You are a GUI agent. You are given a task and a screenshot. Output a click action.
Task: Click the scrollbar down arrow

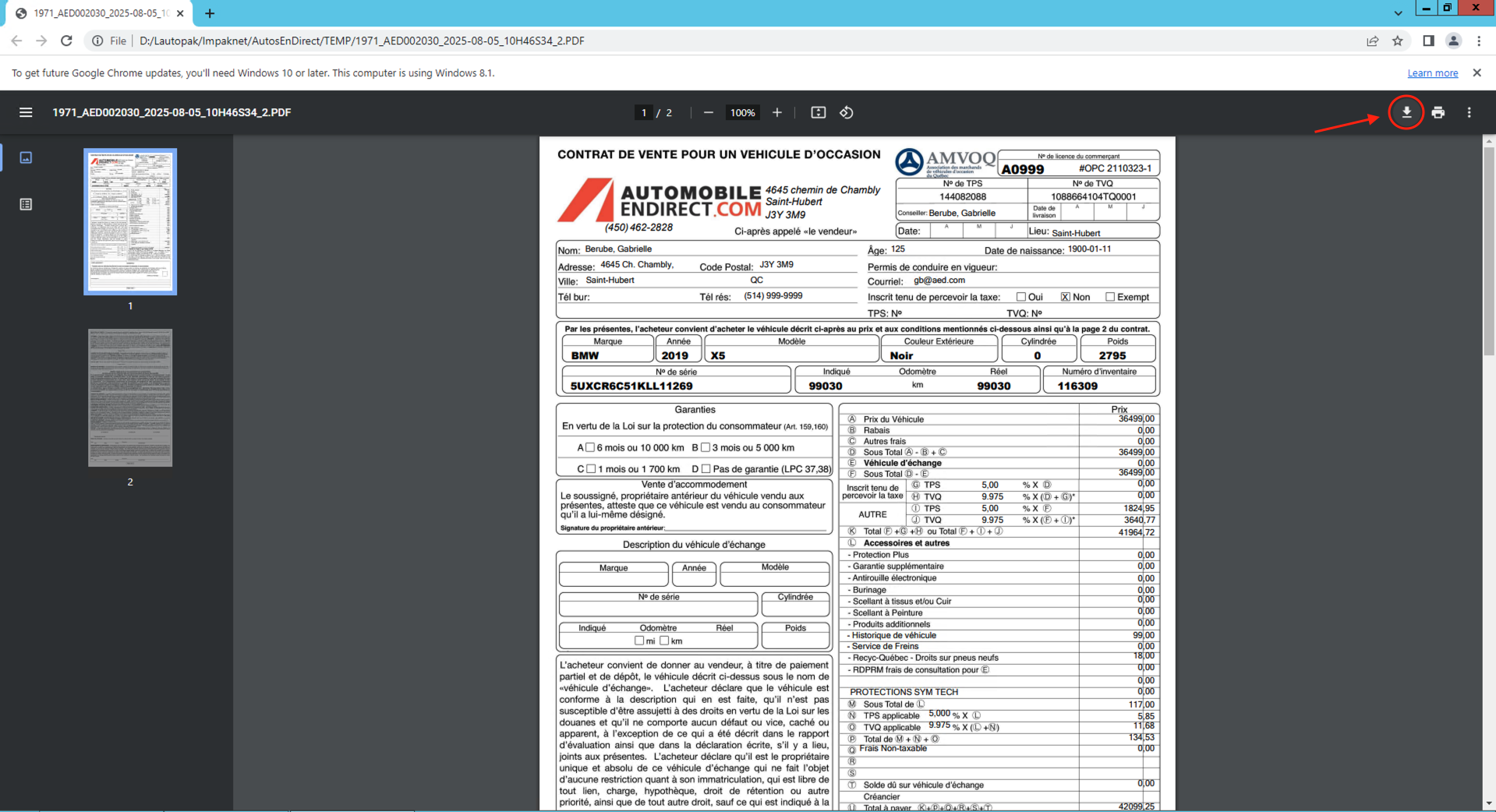[x=1489, y=803]
